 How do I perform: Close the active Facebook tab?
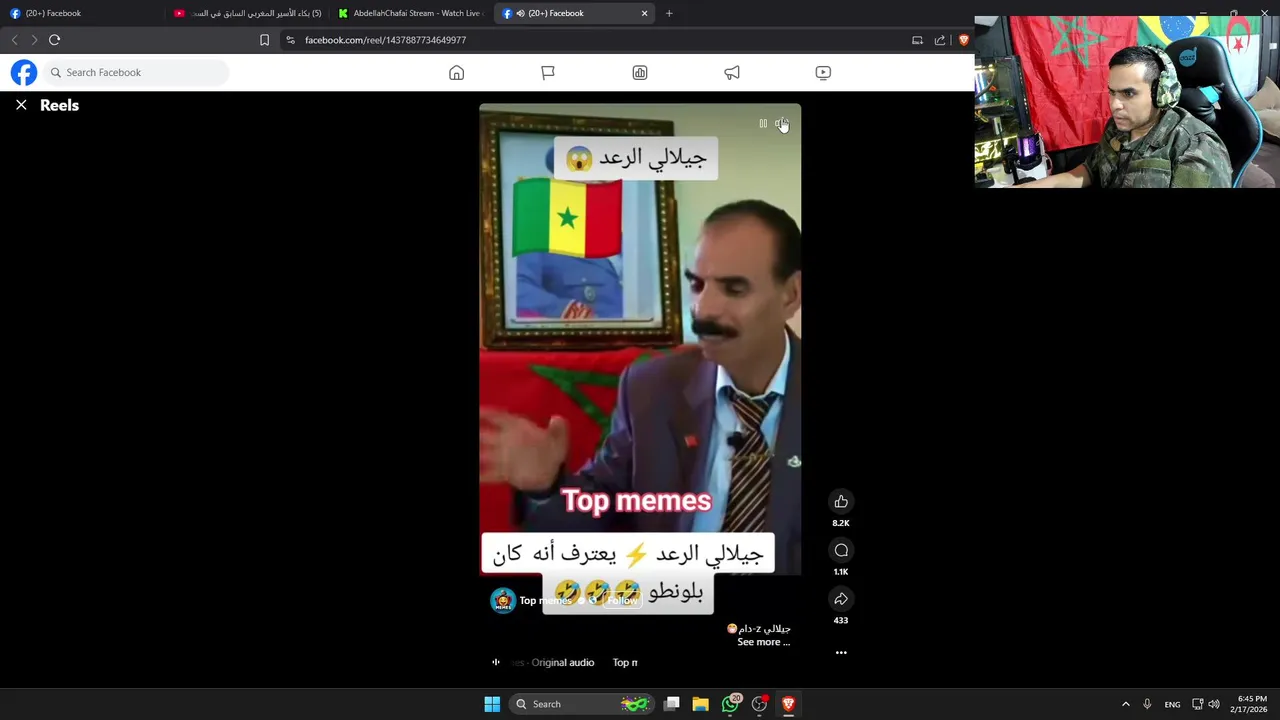(x=644, y=13)
